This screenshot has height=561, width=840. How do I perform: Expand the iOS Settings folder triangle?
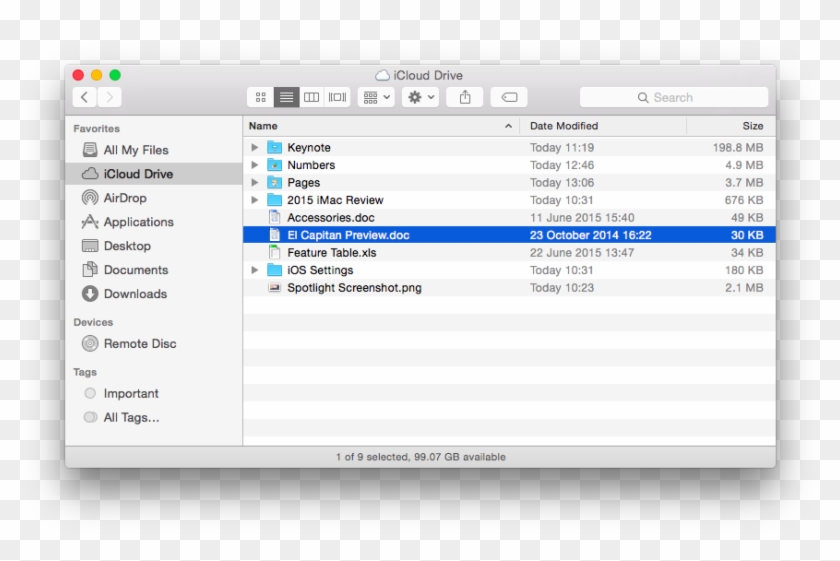click(x=255, y=270)
